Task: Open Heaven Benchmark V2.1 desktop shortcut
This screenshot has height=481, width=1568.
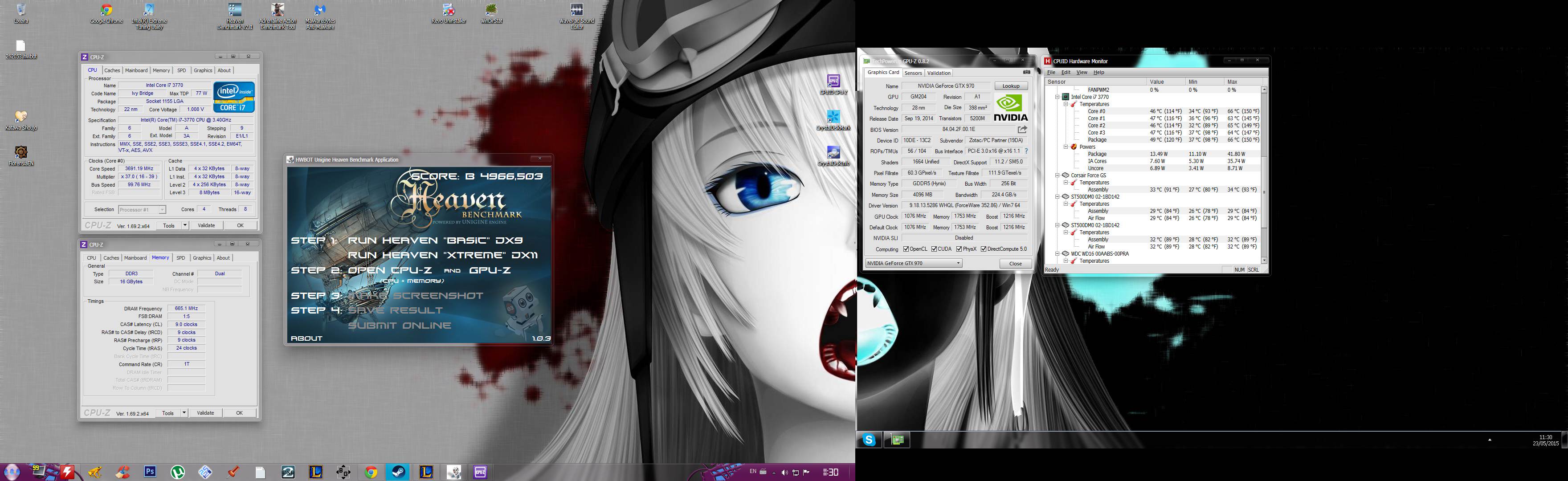Action: tap(235, 16)
